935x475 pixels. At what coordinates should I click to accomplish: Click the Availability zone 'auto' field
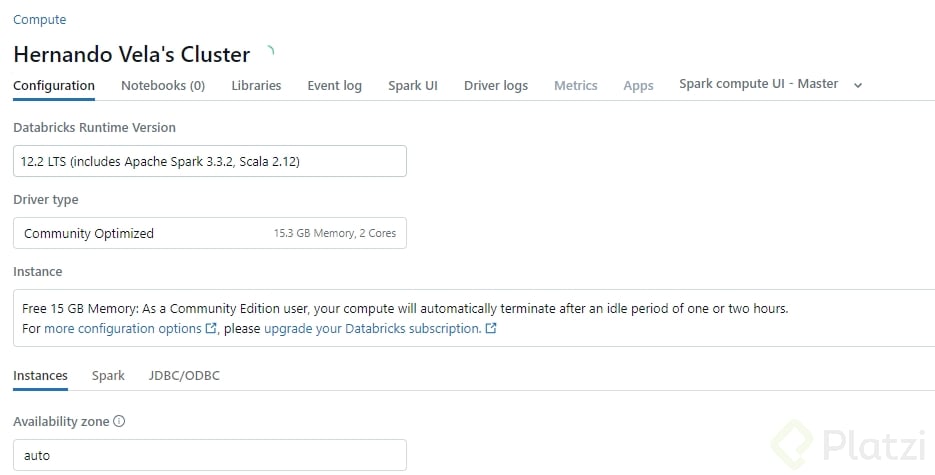(x=210, y=455)
